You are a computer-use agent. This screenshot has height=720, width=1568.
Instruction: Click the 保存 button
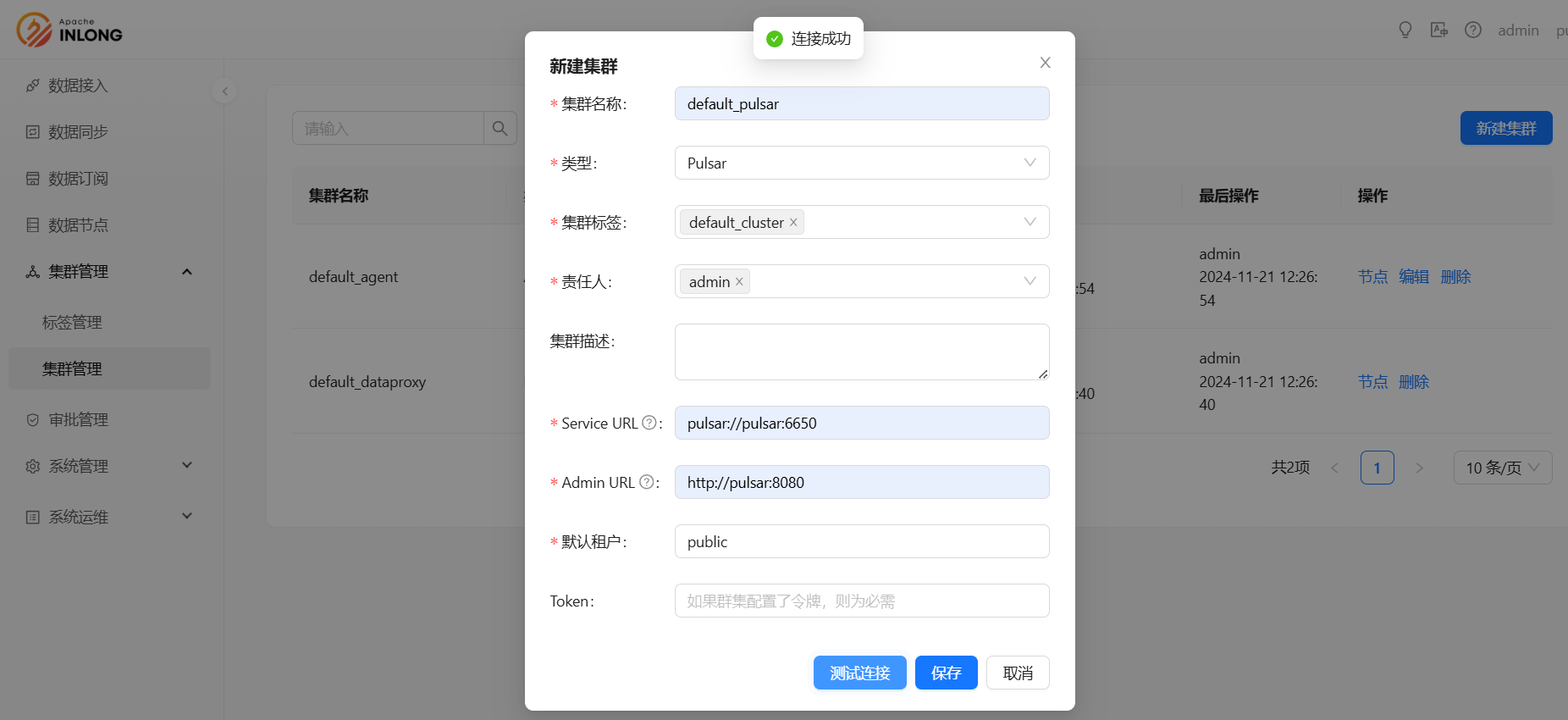coord(946,673)
